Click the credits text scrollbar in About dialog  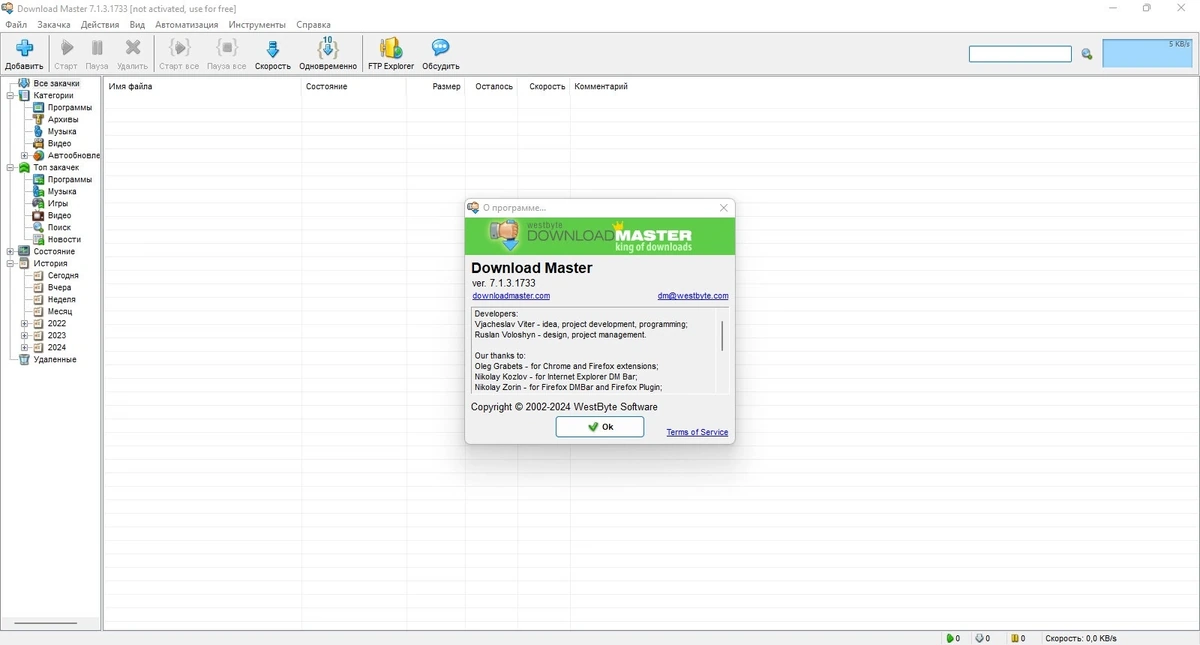(722, 335)
